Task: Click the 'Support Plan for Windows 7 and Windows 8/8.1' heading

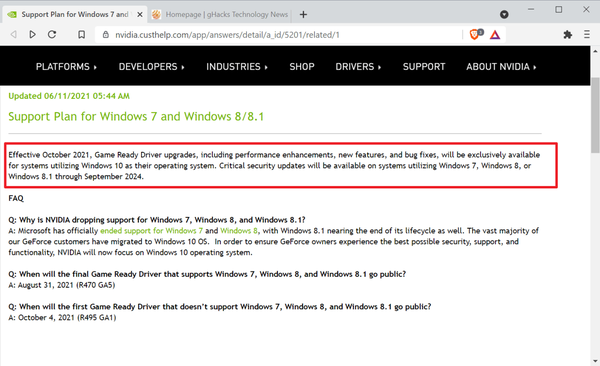Action: (136, 116)
